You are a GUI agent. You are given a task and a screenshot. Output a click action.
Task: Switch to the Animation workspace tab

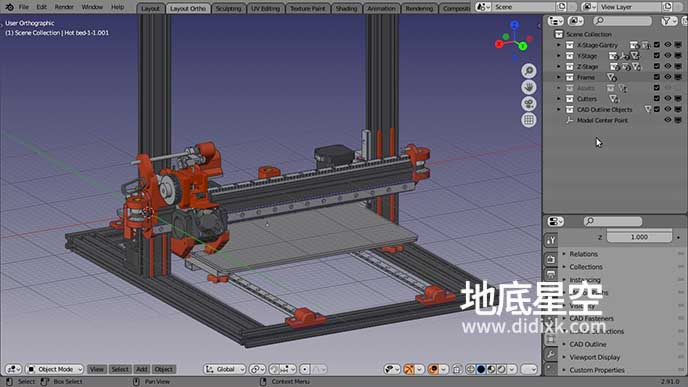[381, 8]
